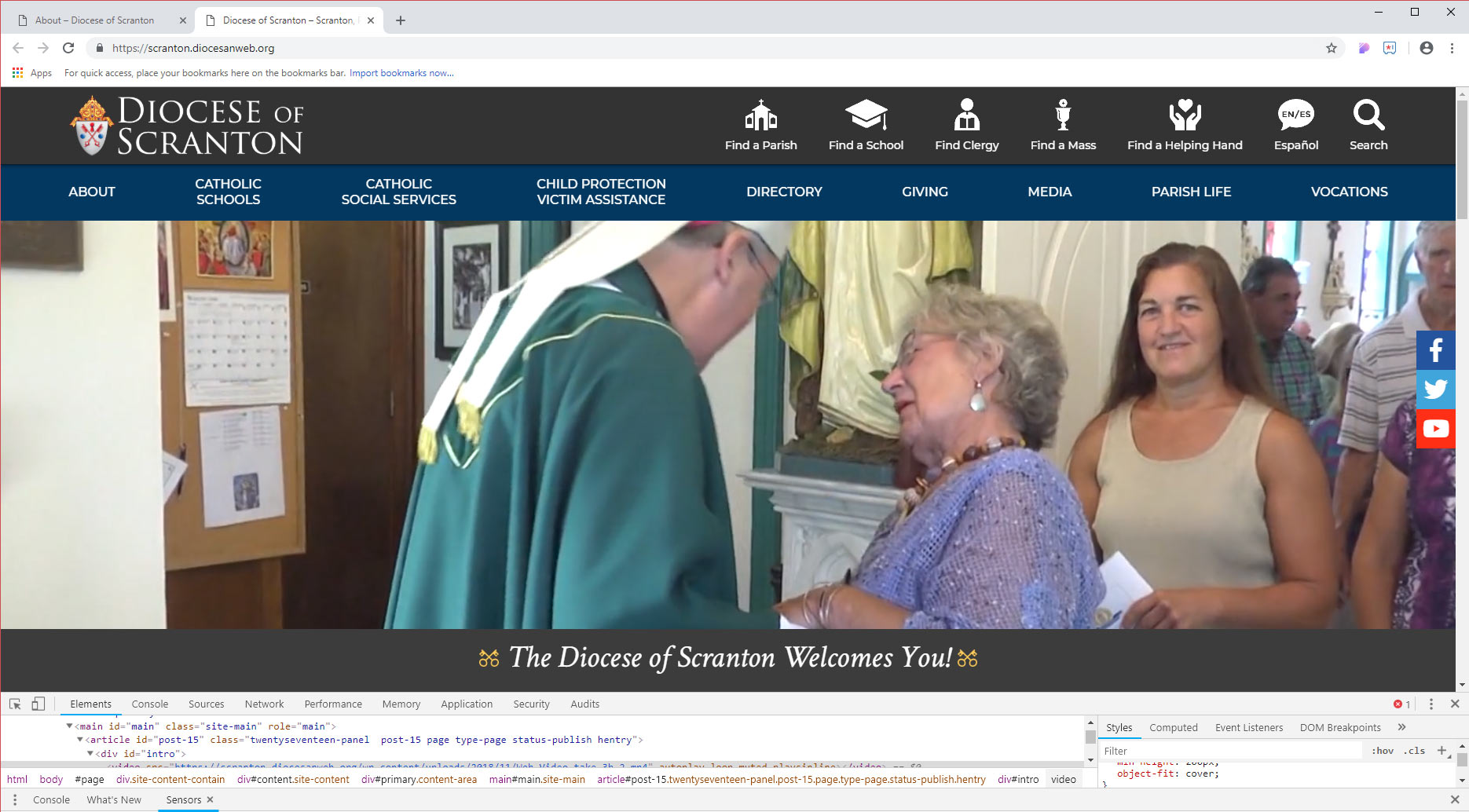
Task: Switch to the Network DevTools tab
Action: click(264, 704)
